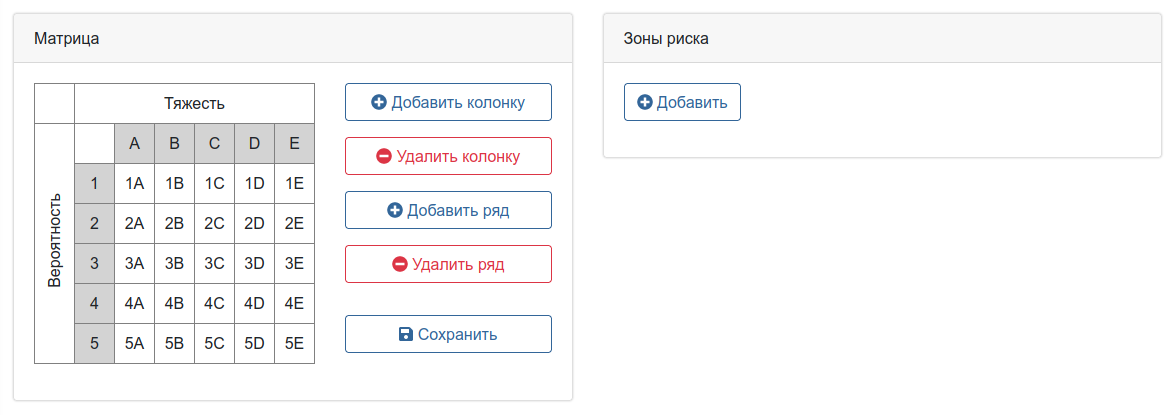
Task: Click row header 5
Action: pos(95,344)
